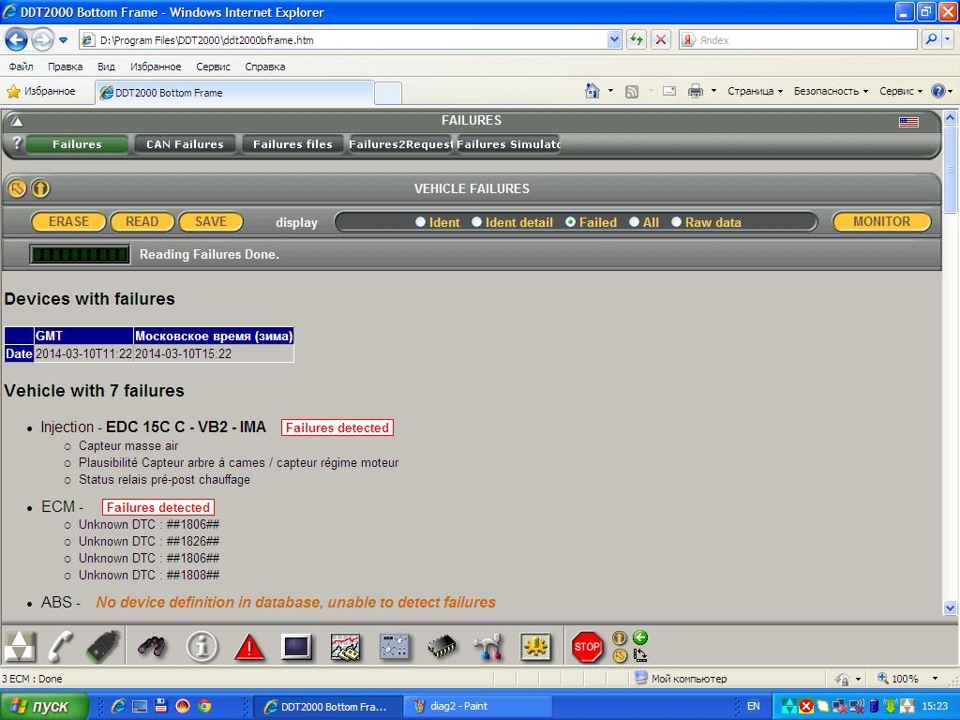Image resolution: width=960 pixels, height=720 pixels.
Task: Open the yellow gear settings icon
Action: [x=536, y=647]
